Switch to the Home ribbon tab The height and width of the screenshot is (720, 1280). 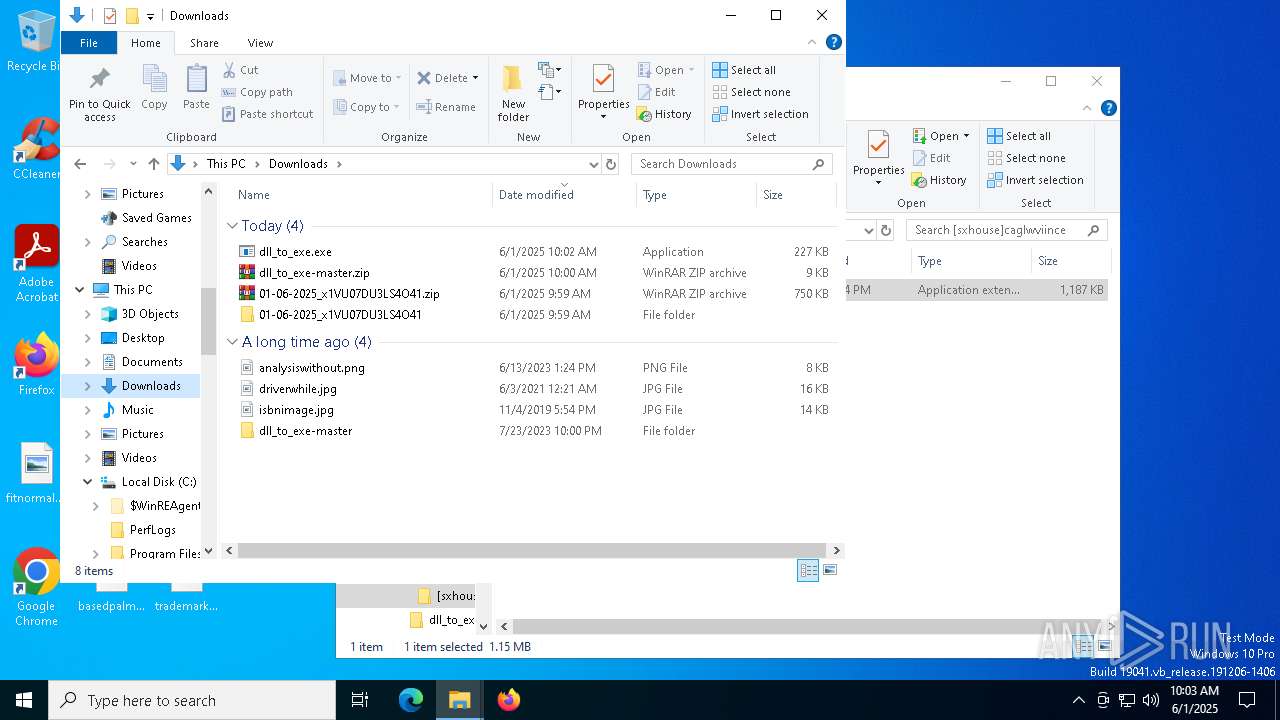[146, 43]
